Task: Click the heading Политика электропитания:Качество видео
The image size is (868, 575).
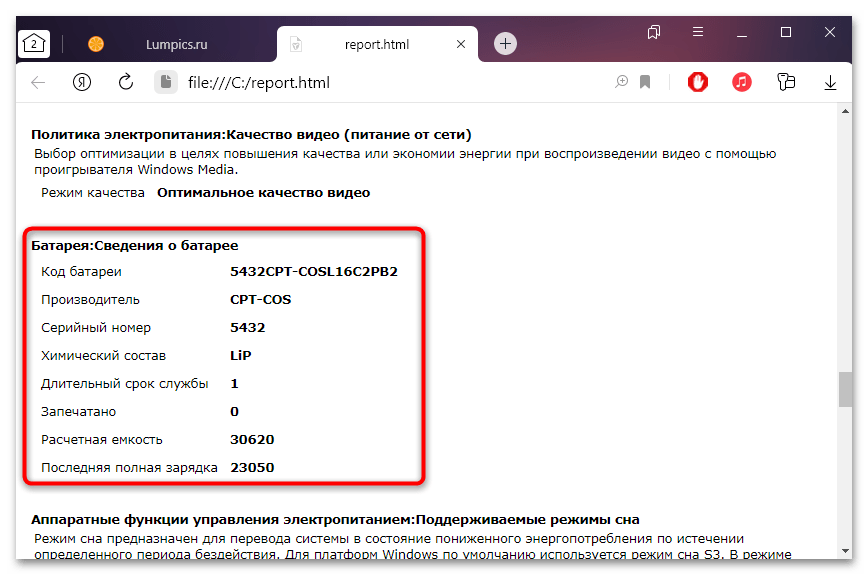Action: 251,134
